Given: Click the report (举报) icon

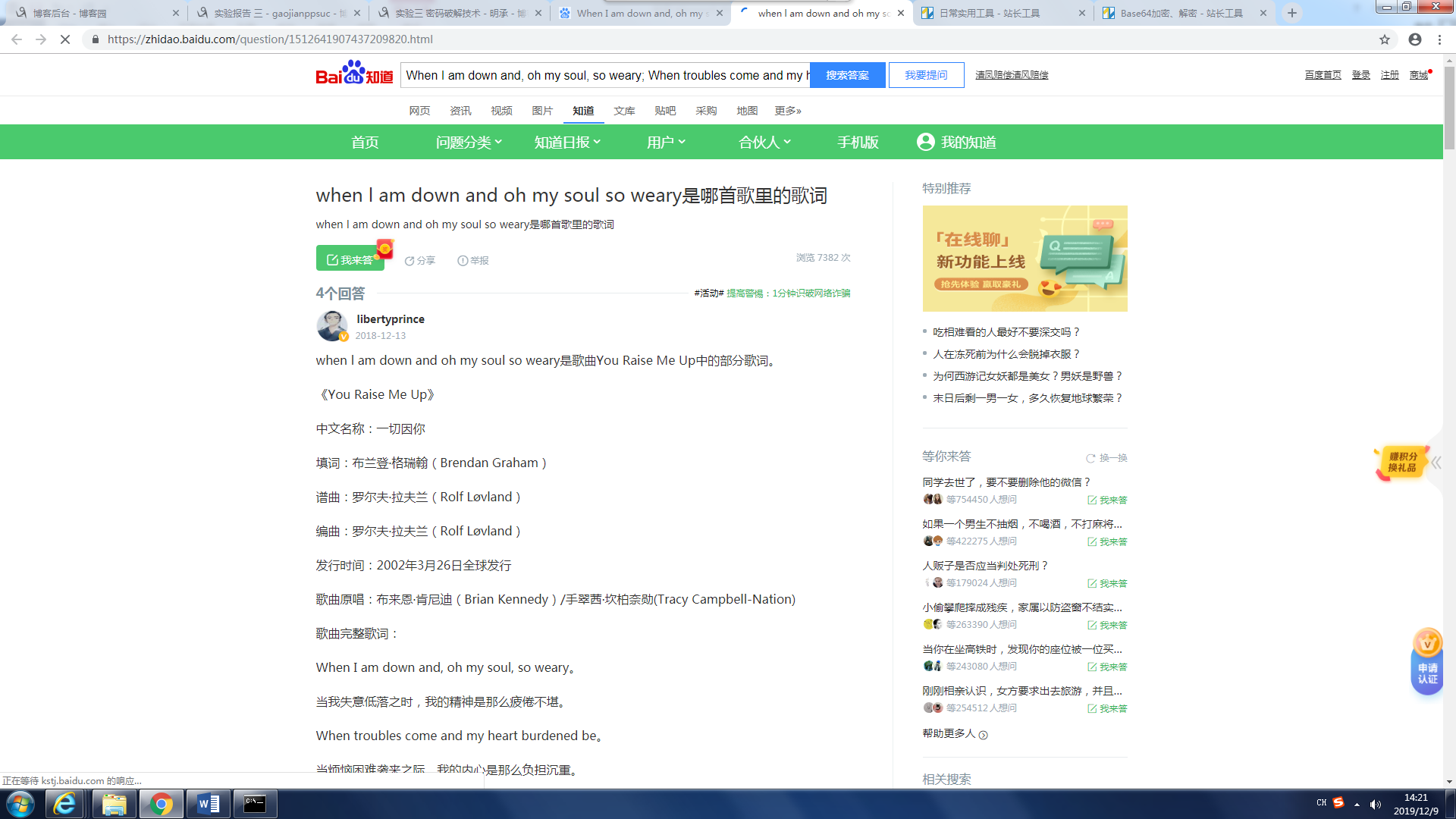Looking at the screenshot, I should [x=463, y=261].
